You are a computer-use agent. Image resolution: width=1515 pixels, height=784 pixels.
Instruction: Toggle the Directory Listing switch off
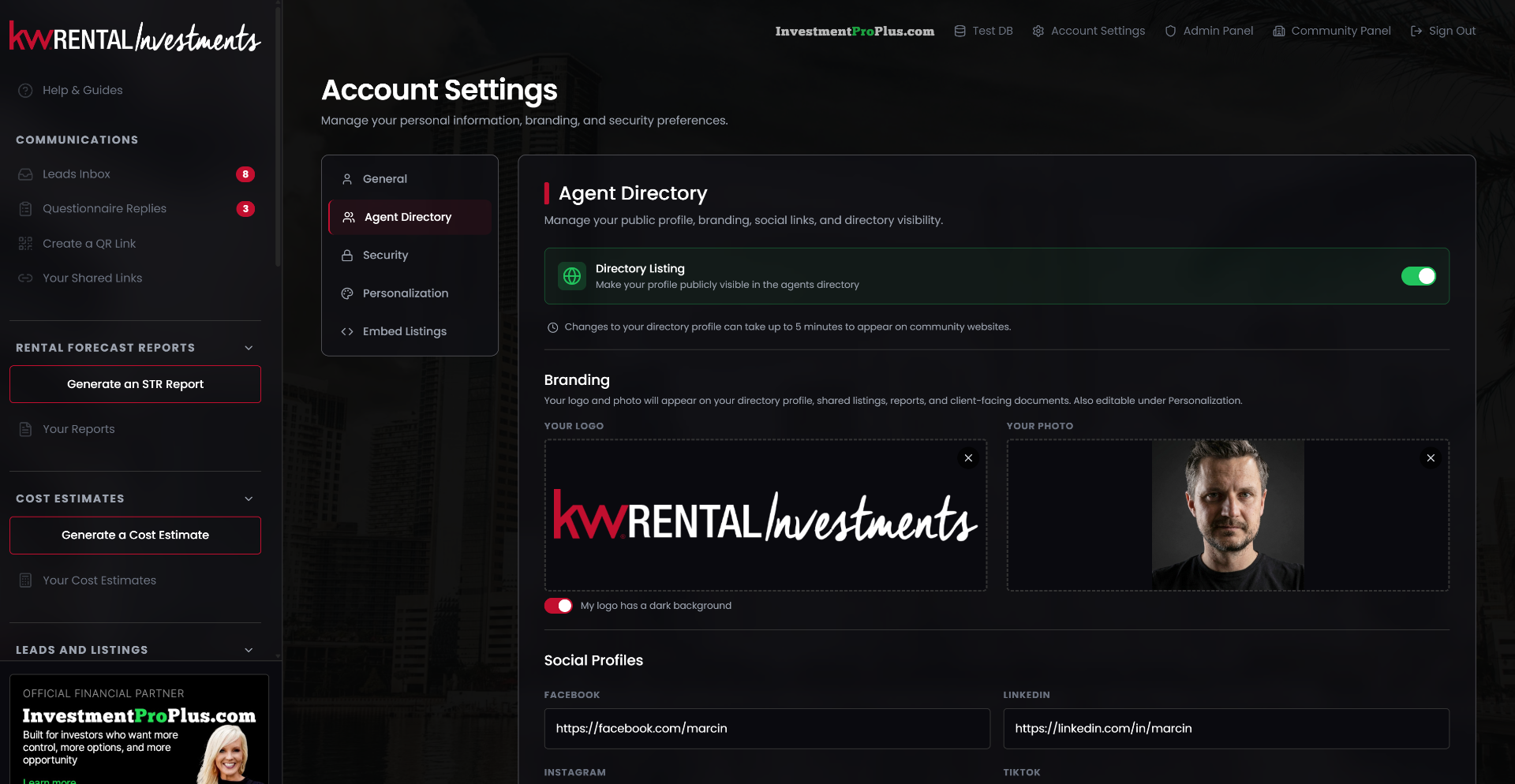click(1418, 276)
